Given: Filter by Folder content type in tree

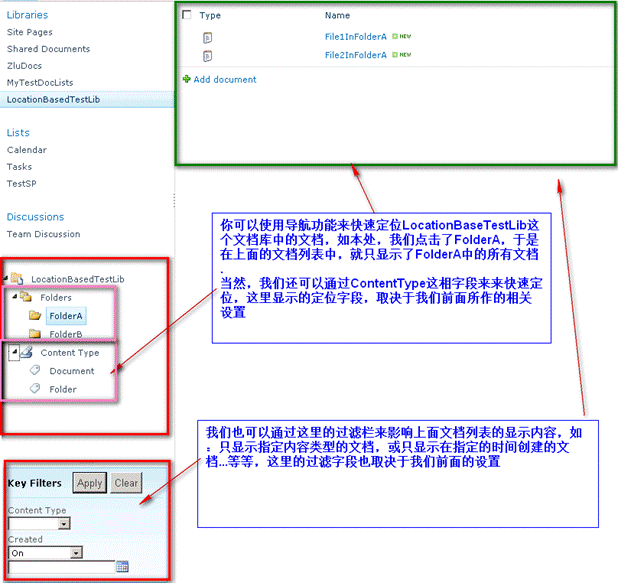Looking at the screenshot, I should pyautogui.click(x=63, y=389).
